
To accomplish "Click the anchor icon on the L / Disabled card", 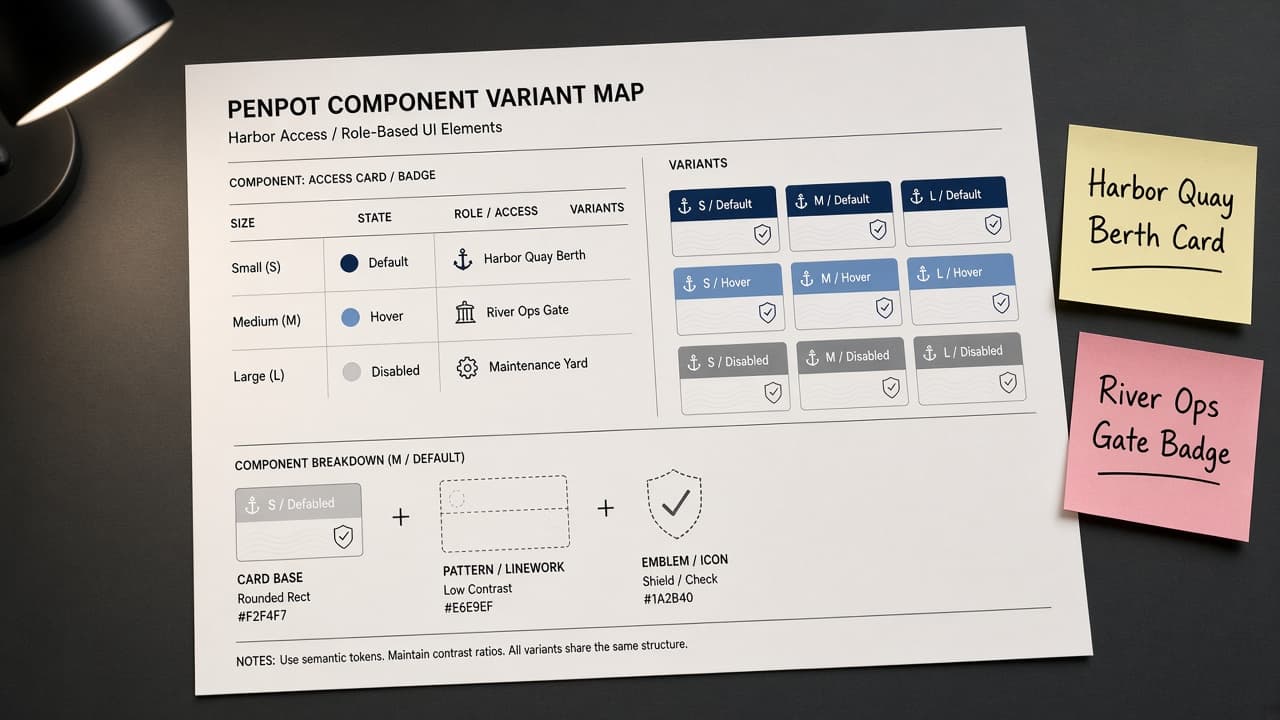I will (x=929, y=353).
